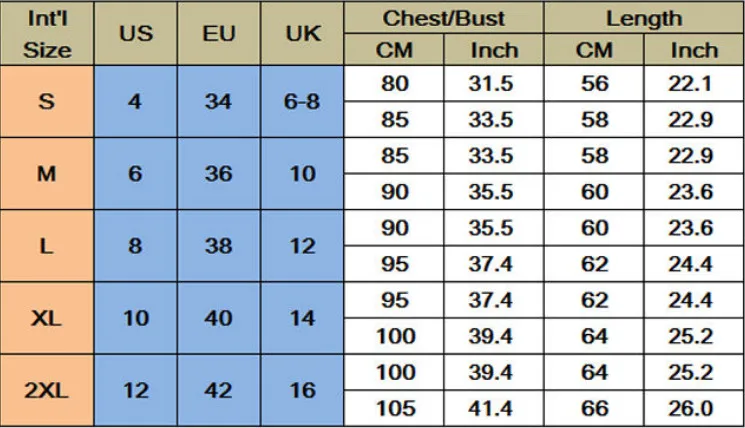
Task: Select the M size cell
Action: [x=47, y=174]
